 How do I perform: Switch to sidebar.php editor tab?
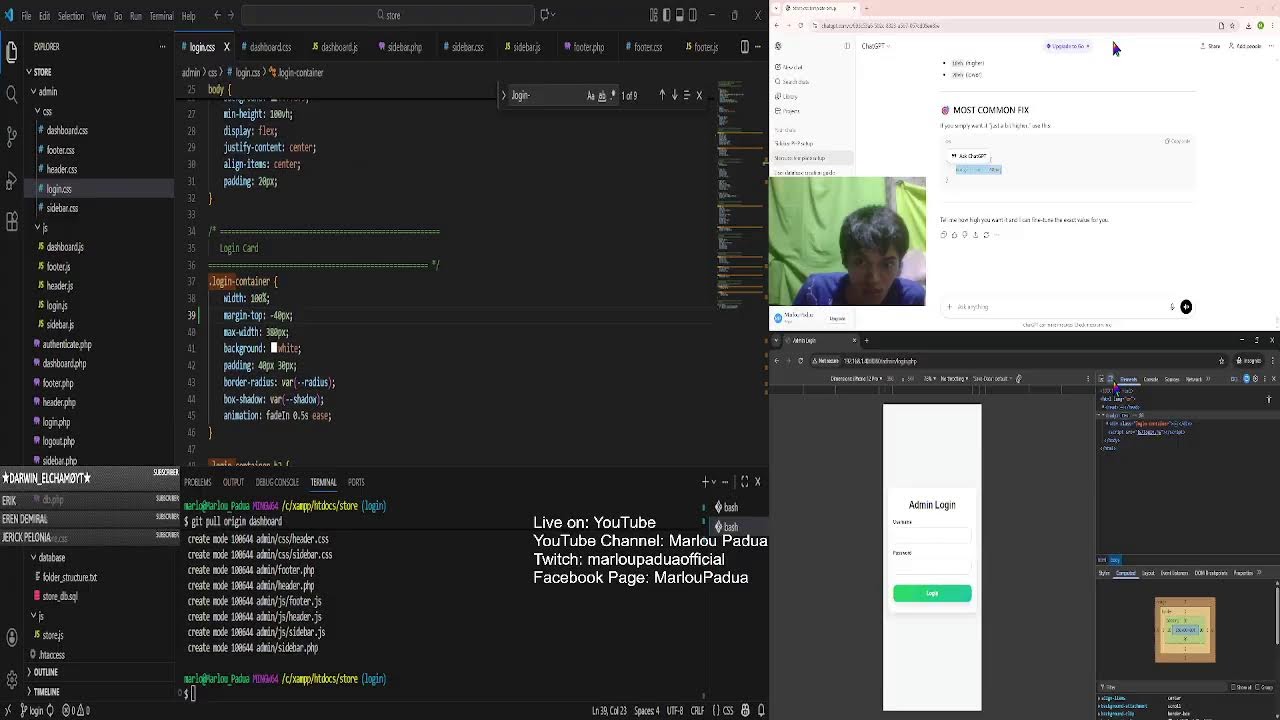click(400, 47)
